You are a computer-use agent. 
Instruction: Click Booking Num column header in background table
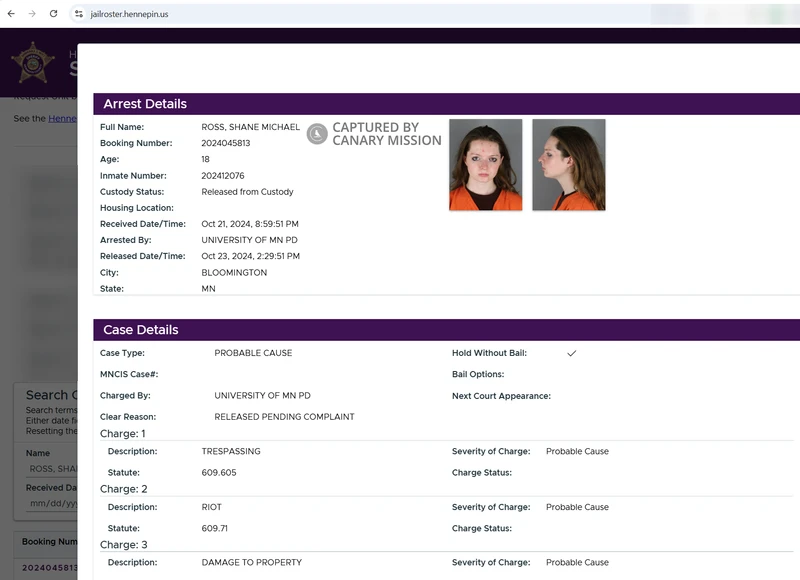point(49,542)
